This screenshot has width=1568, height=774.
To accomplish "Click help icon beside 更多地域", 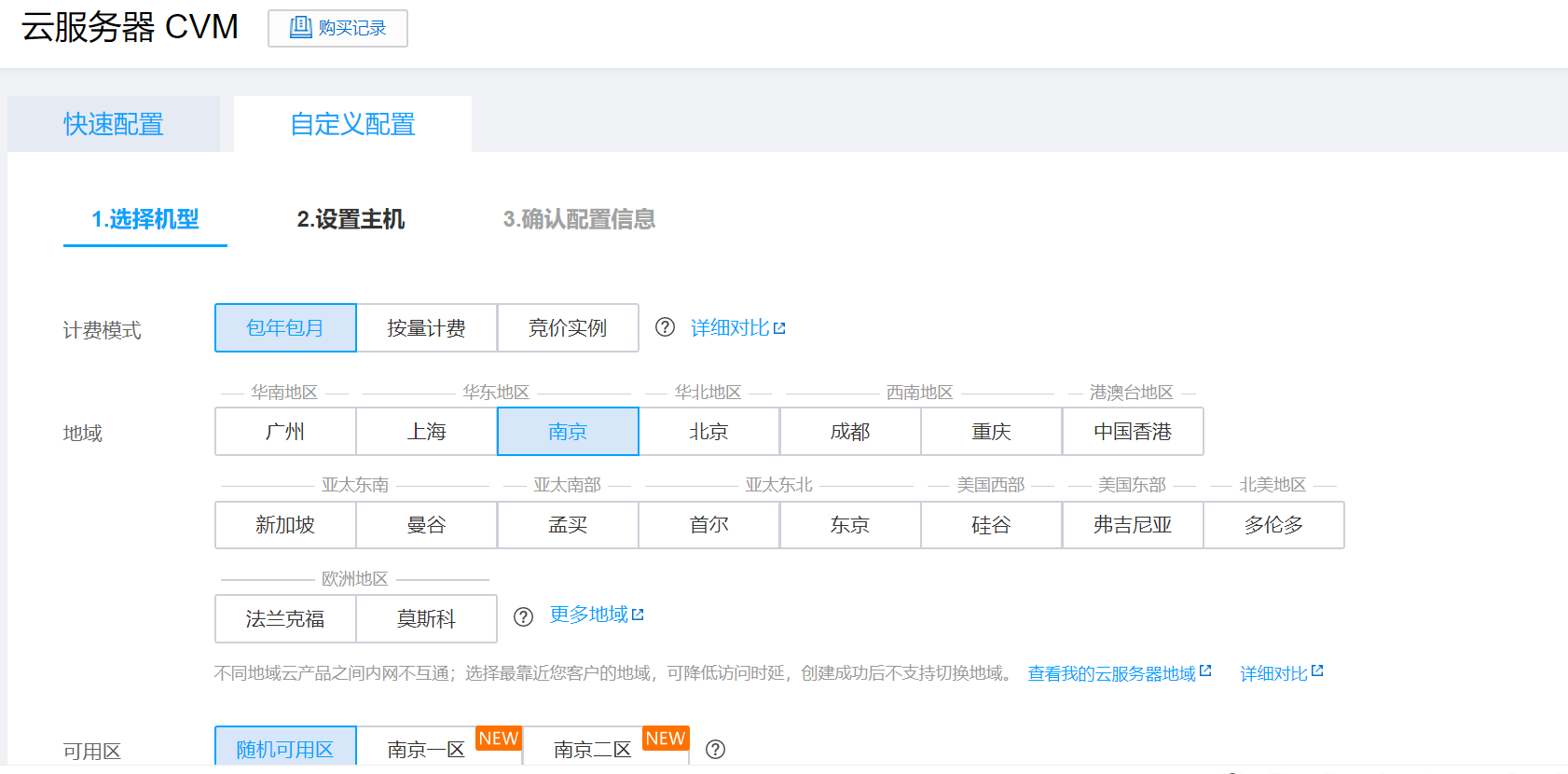I will click(x=524, y=616).
